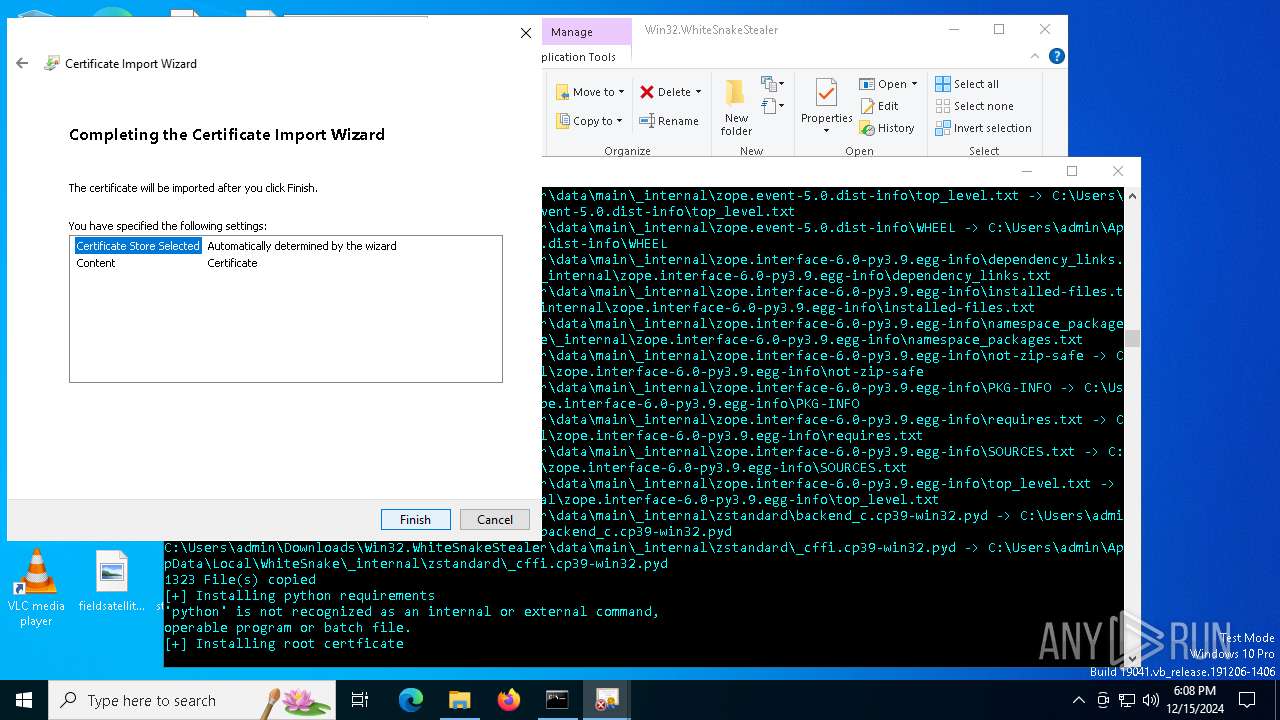Click the Properties icon in ribbon

click(x=826, y=93)
